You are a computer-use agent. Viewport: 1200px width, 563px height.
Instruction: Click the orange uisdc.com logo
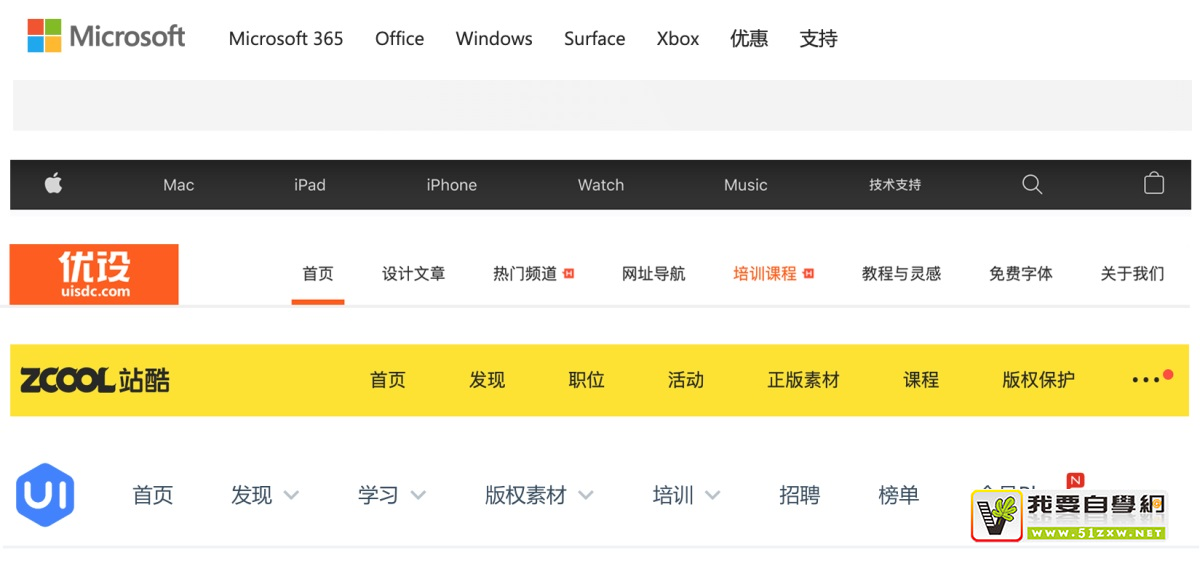(x=94, y=274)
